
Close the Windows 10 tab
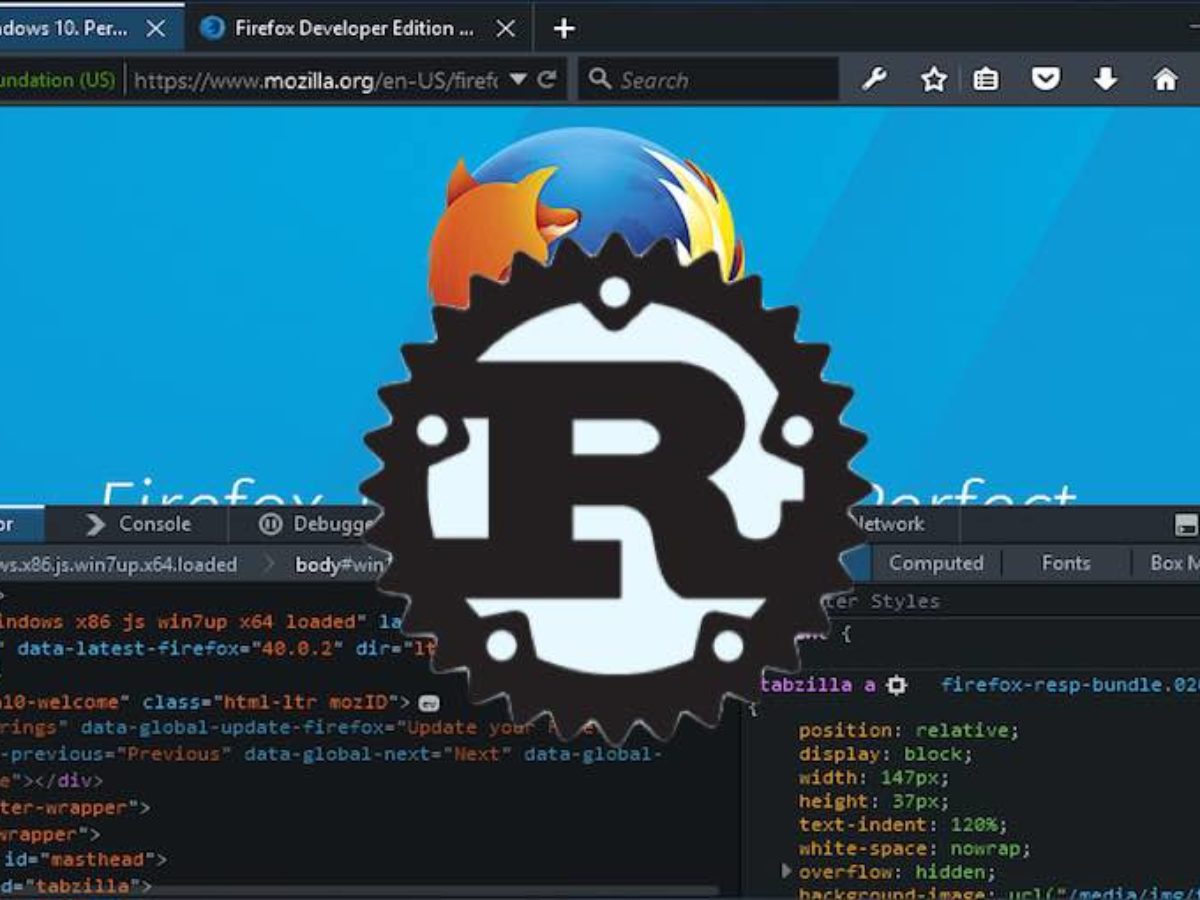[156, 29]
